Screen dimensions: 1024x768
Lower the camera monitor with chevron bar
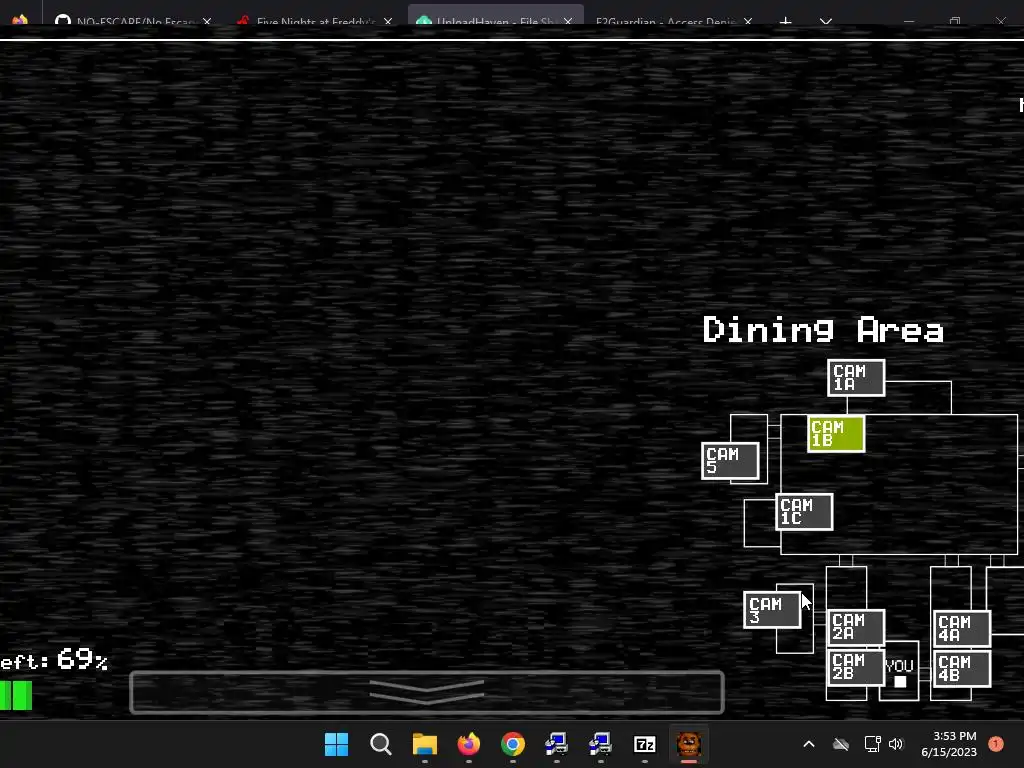[426, 692]
